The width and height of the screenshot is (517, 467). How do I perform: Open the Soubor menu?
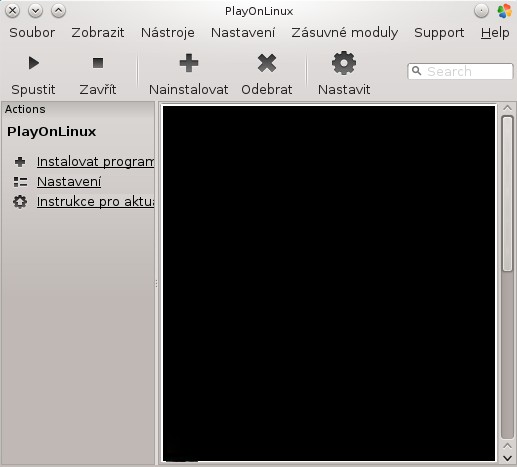[x=32, y=33]
